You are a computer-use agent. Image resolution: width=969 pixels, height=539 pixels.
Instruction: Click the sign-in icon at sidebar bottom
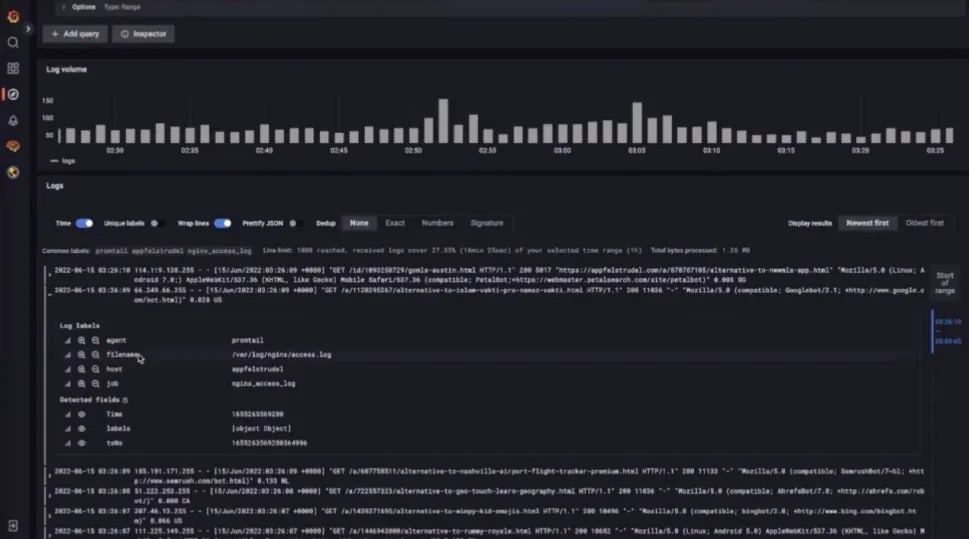click(x=13, y=526)
